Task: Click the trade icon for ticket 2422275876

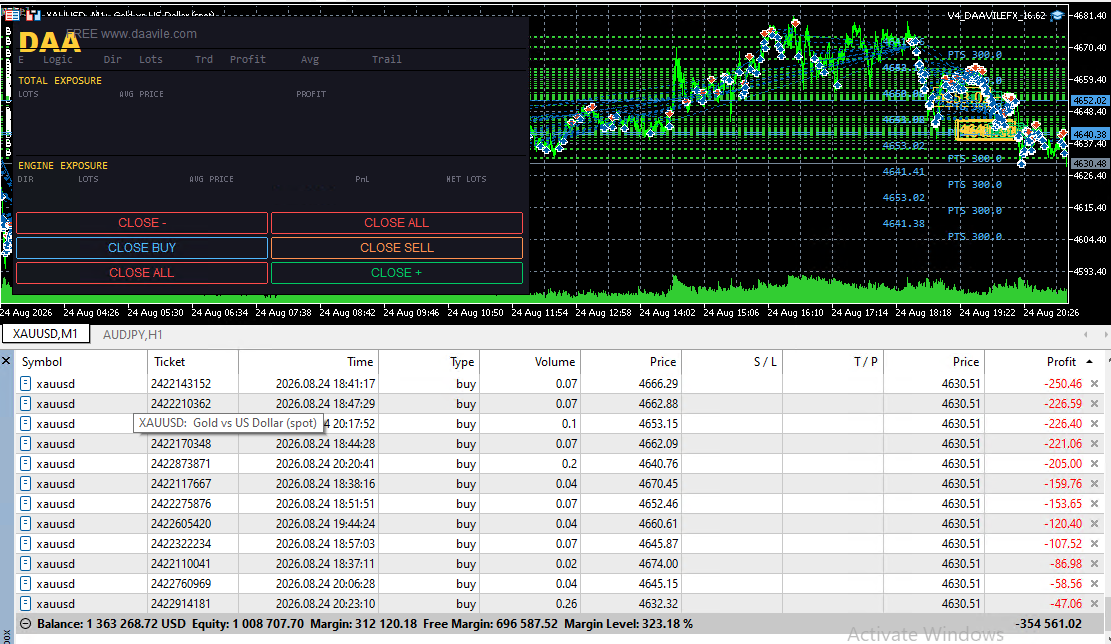Action: pyautogui.click(x=26, y=504)
